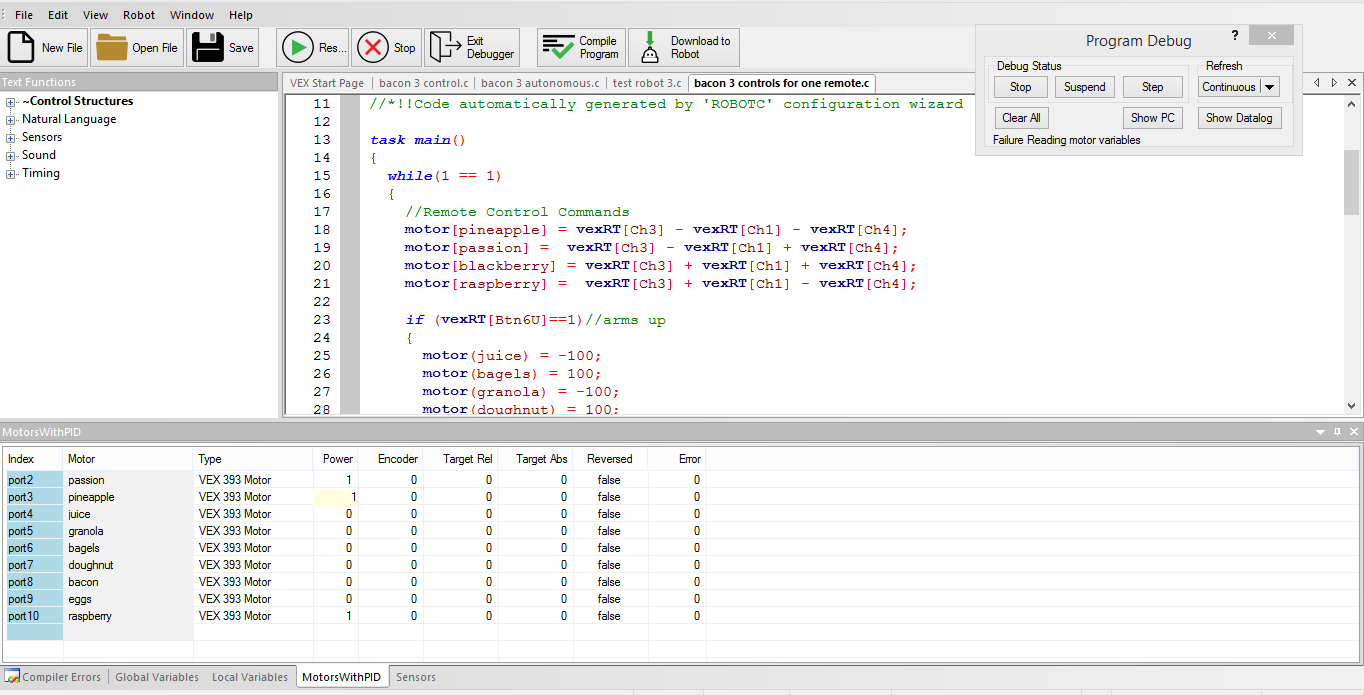1364x695 pixels.
Task: Switch to bottom Sensors tab
Action: (416, 677)
